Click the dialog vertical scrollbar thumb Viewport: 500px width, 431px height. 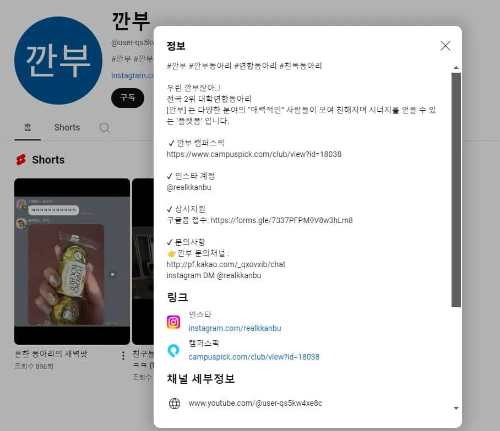tap(456, 190)
